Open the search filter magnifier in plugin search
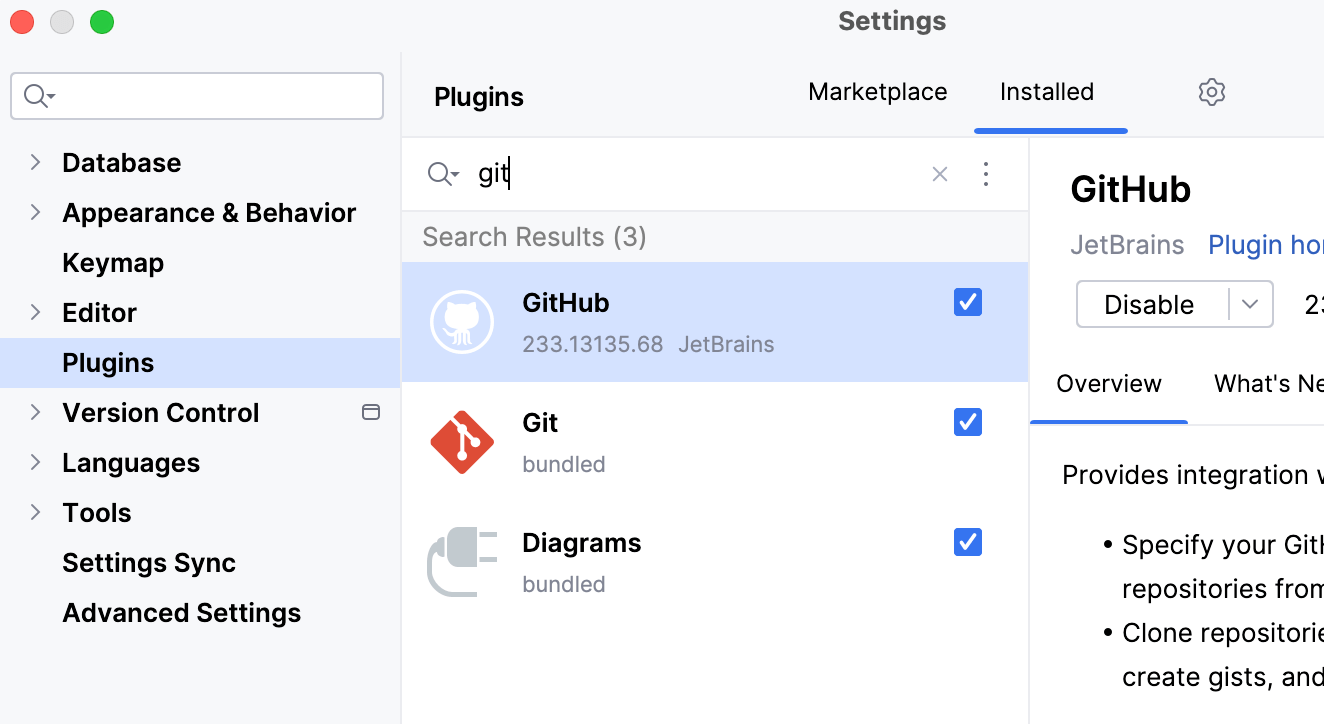 pos(441,173)
